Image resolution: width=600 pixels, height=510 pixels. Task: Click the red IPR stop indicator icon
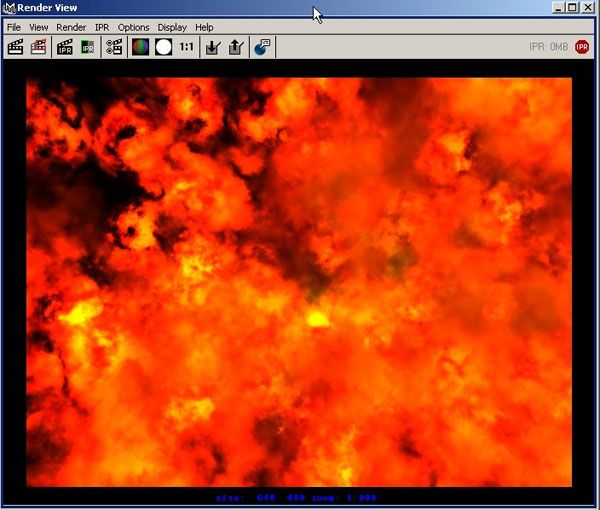582,46
